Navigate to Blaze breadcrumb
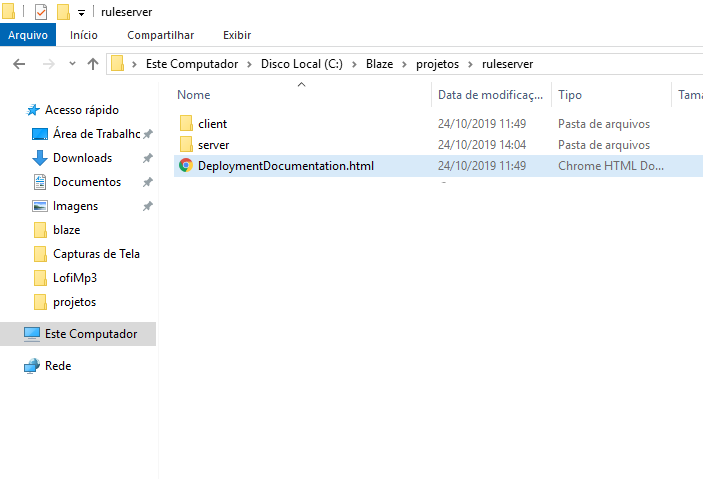 tap(379, 64)
